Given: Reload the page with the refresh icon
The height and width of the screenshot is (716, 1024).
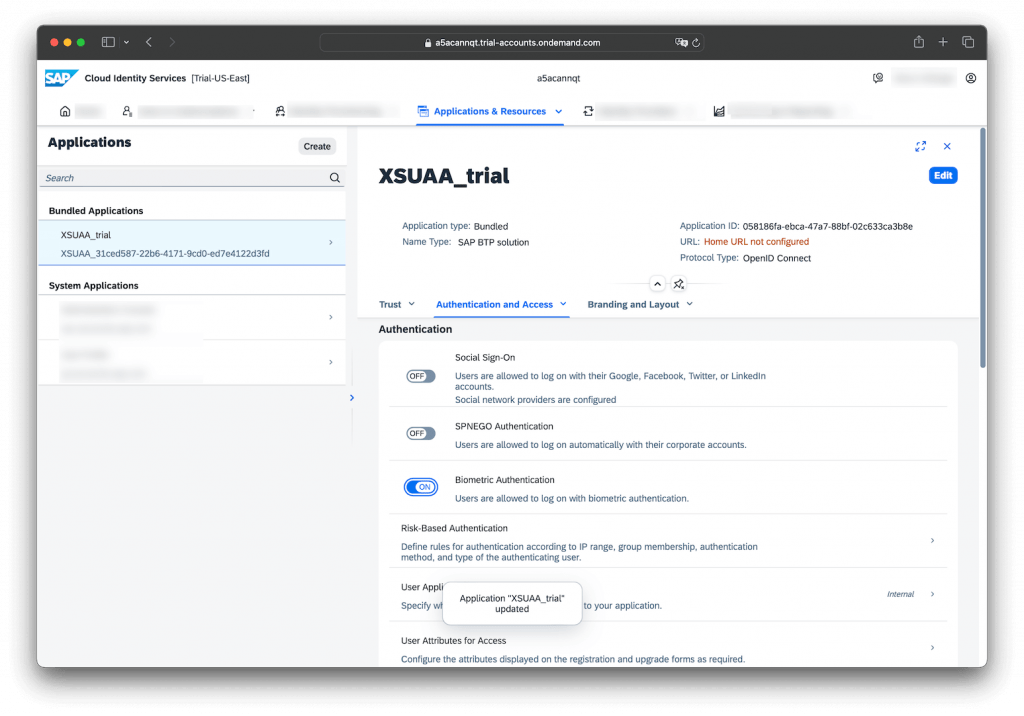Looking at the screenshot, I should [696, 42].
